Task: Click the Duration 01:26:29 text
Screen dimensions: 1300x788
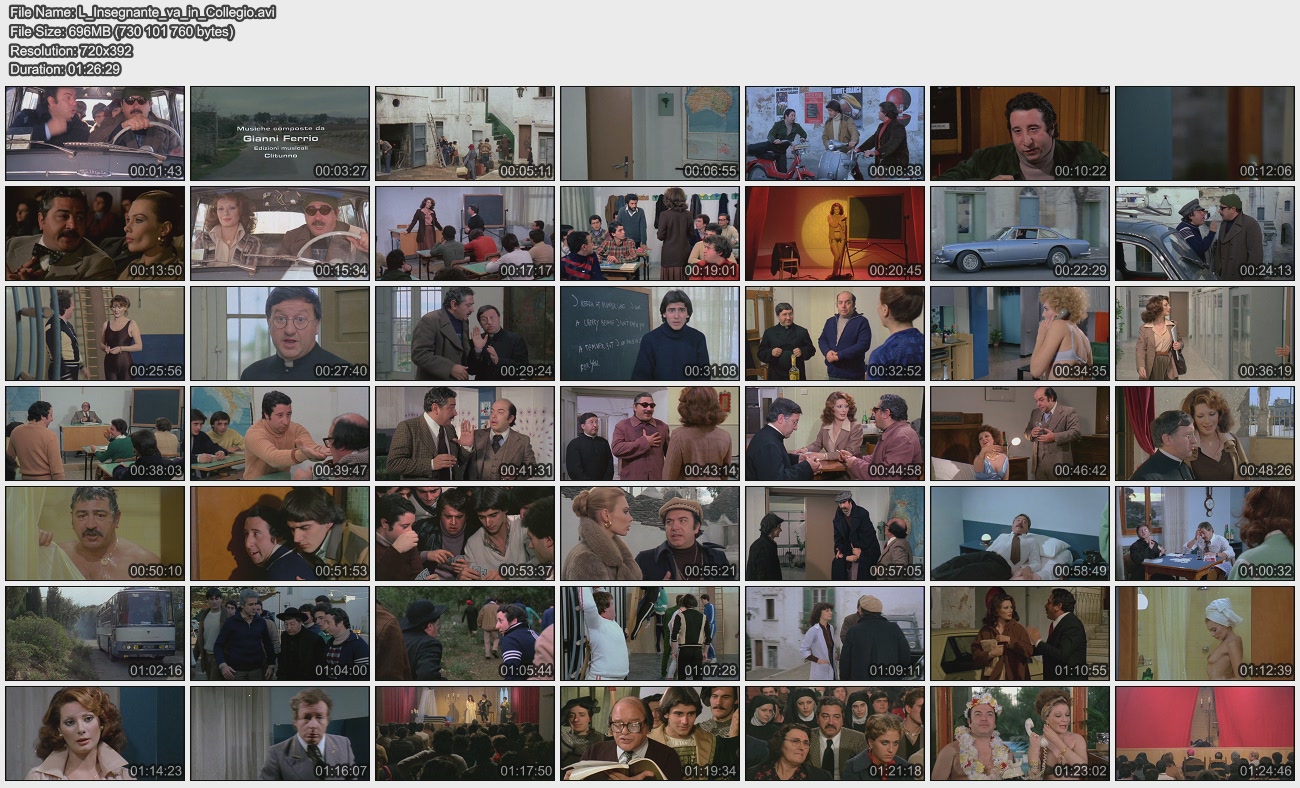Action: (x=65, y=69)
